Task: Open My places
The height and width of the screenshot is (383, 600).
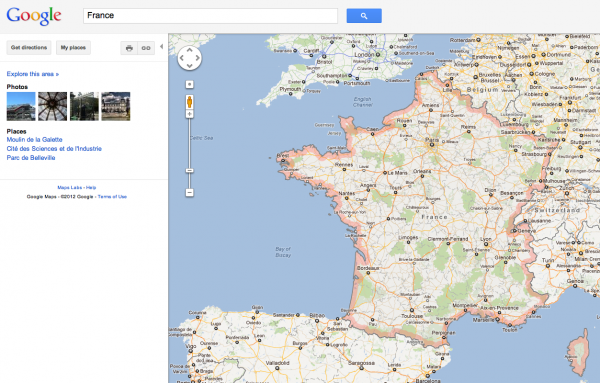Action: pos(73,47)
